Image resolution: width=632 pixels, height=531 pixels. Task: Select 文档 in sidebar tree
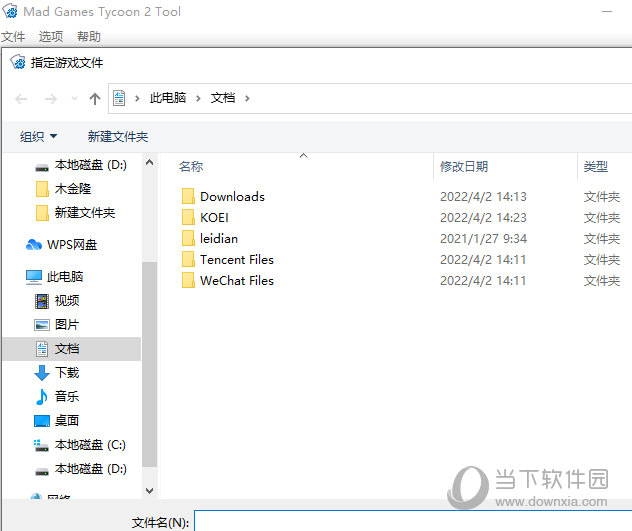(72, 349)
